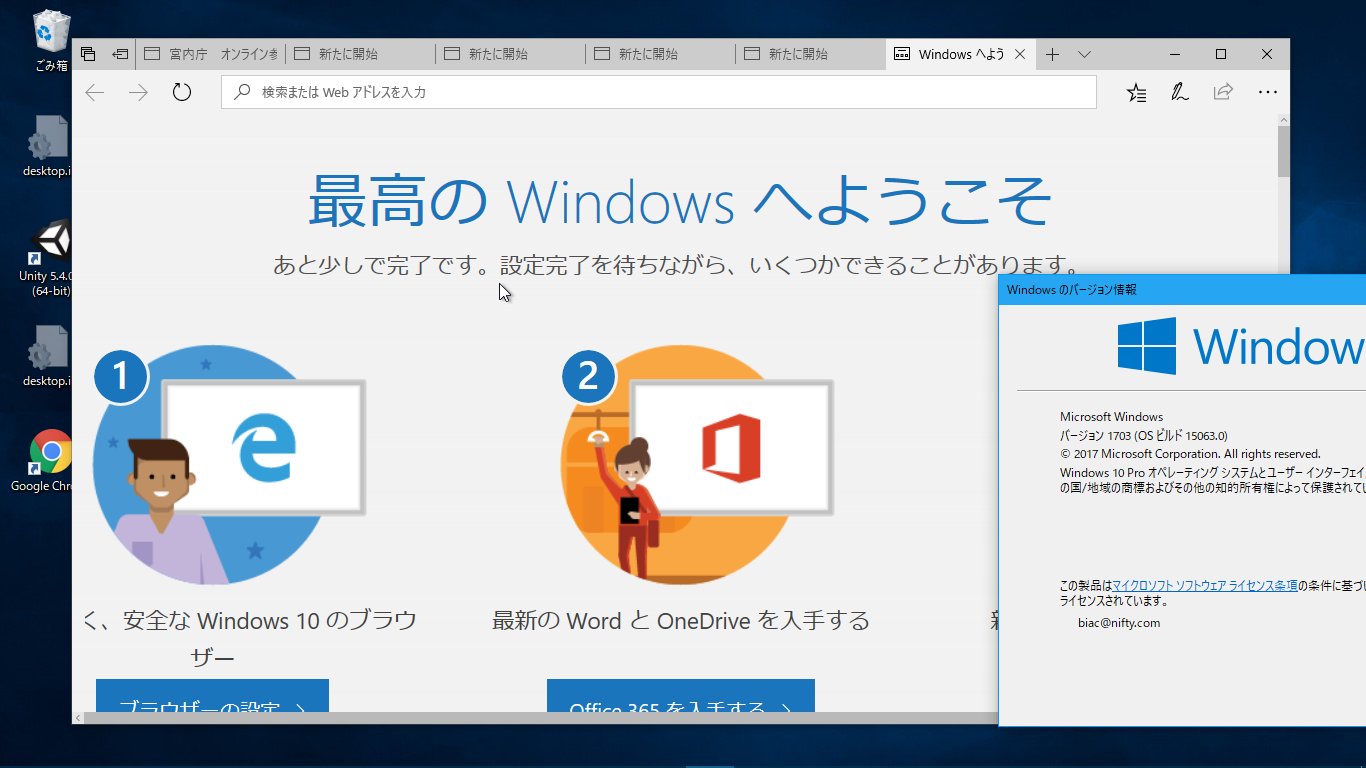
Task: Click the search or web address box
Action: coord(658,92)
